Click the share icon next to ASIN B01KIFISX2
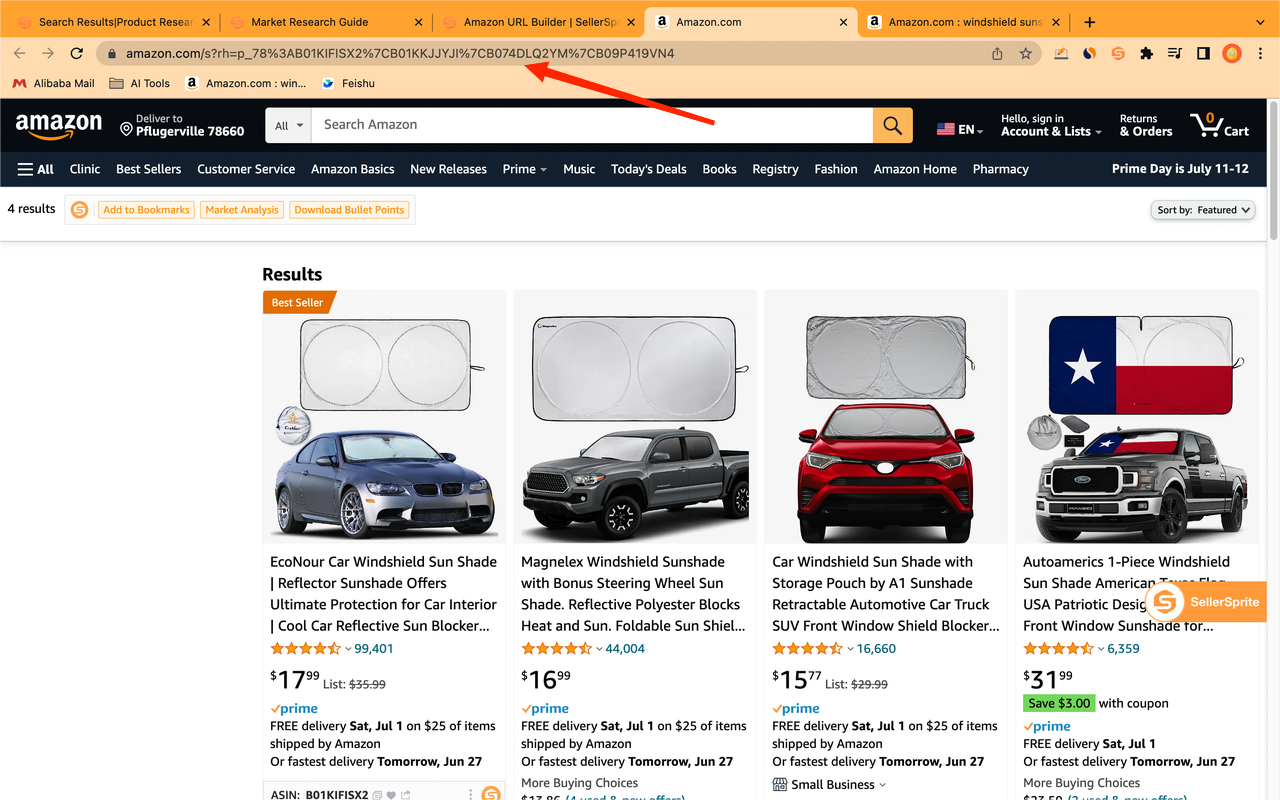 [407, 795]
